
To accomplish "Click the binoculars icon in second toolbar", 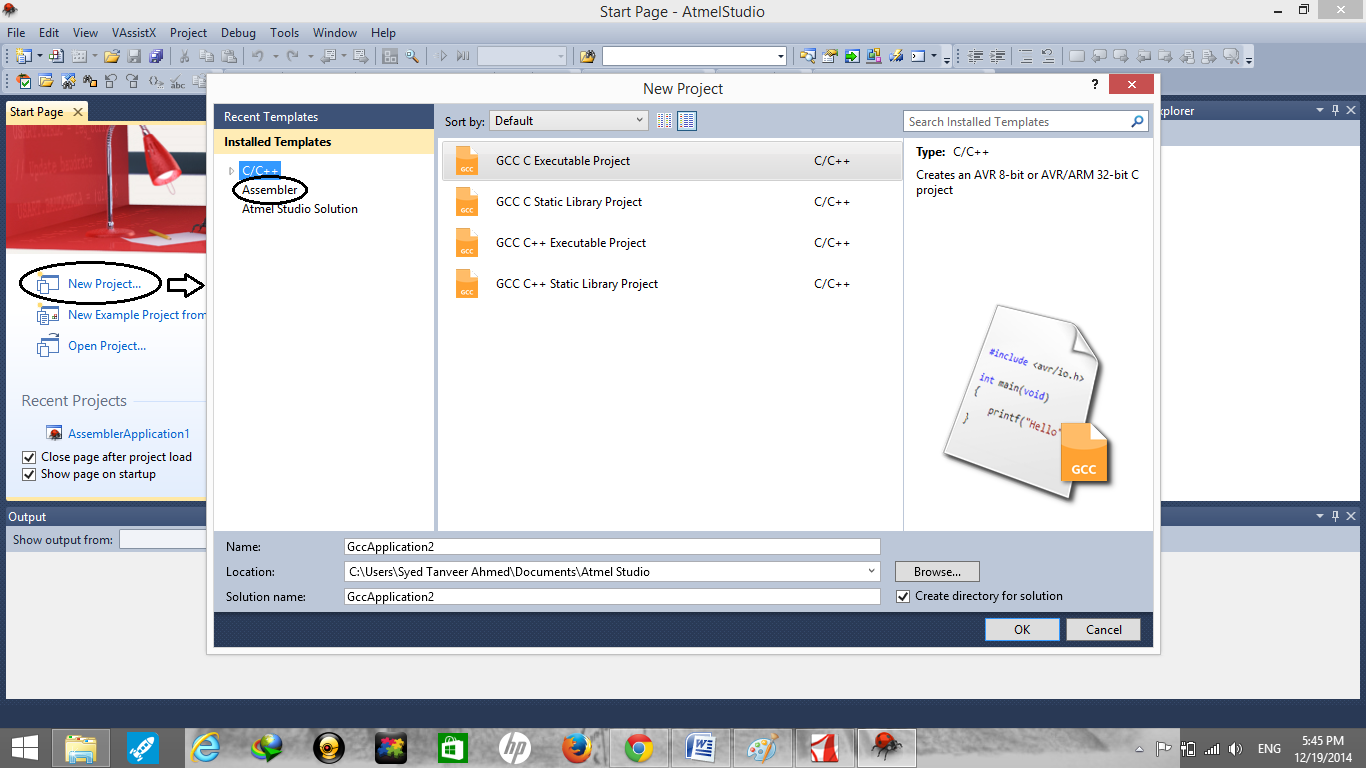I will click(x=90, y=81).
